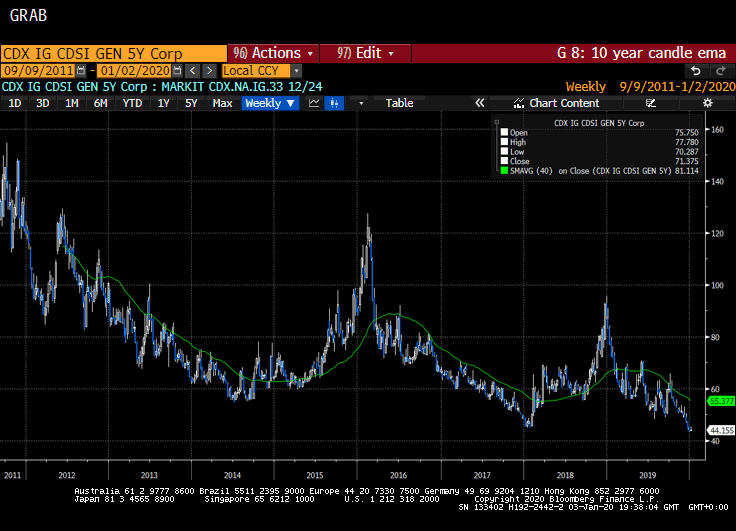This screenshot has width=736, height=531.
Task: Click the start date field 09/09/2011
Action: point(38,70)
